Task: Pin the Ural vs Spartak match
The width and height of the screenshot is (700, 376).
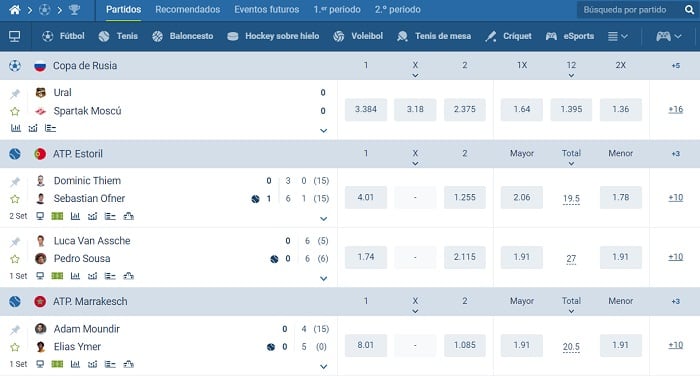Action: 15,93
